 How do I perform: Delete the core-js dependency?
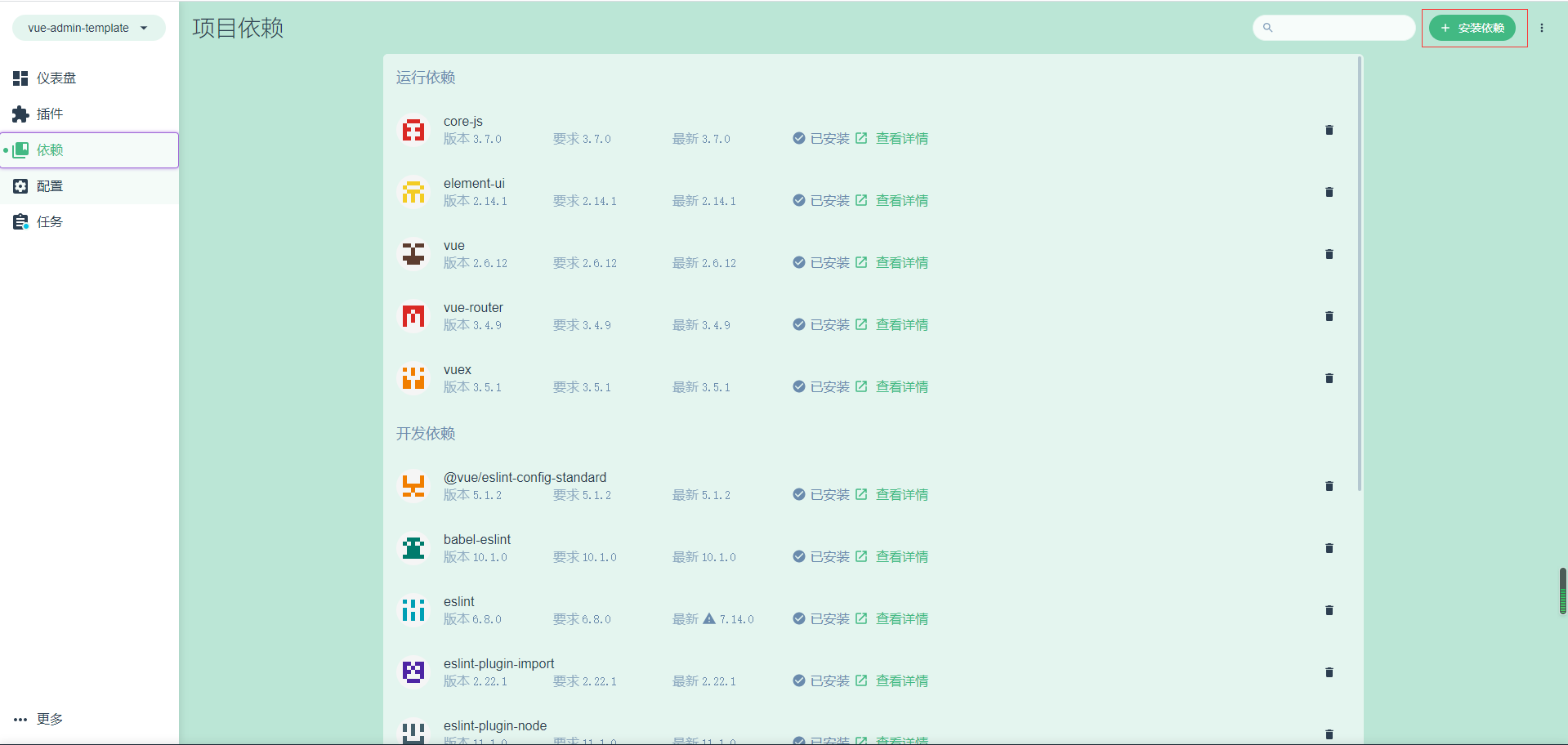(x=1329, y=130)
